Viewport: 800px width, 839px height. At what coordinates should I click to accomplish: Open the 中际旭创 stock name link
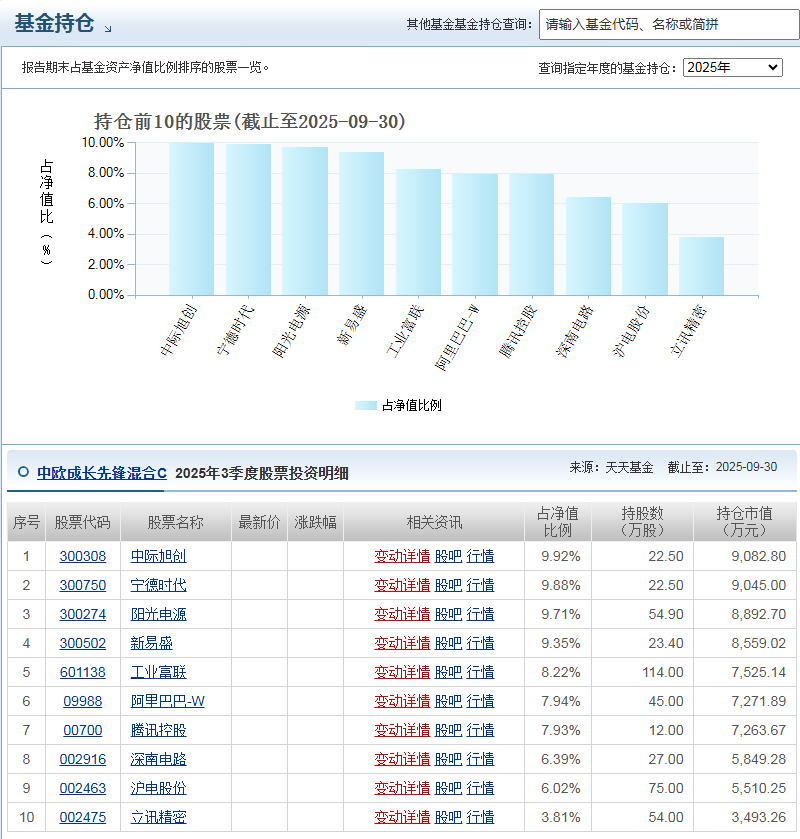coord(158,556)
